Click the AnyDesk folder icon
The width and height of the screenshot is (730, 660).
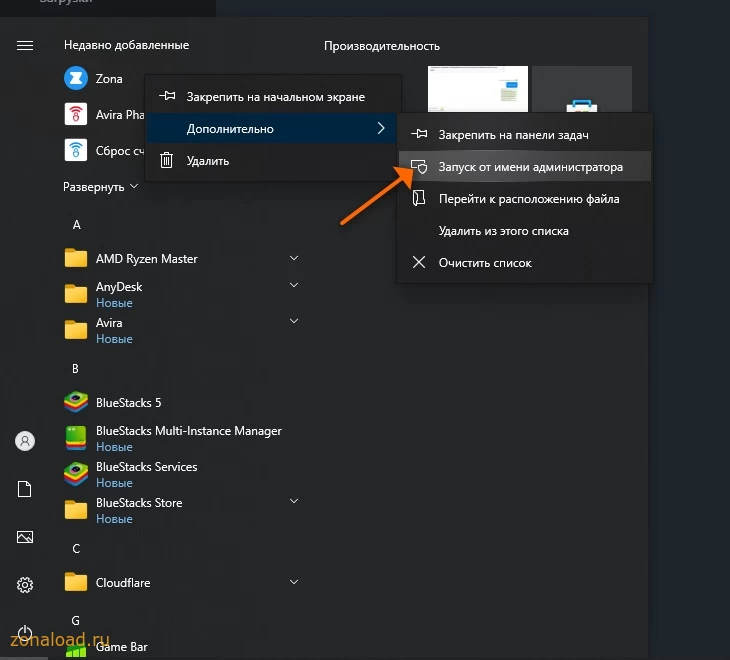76,294
